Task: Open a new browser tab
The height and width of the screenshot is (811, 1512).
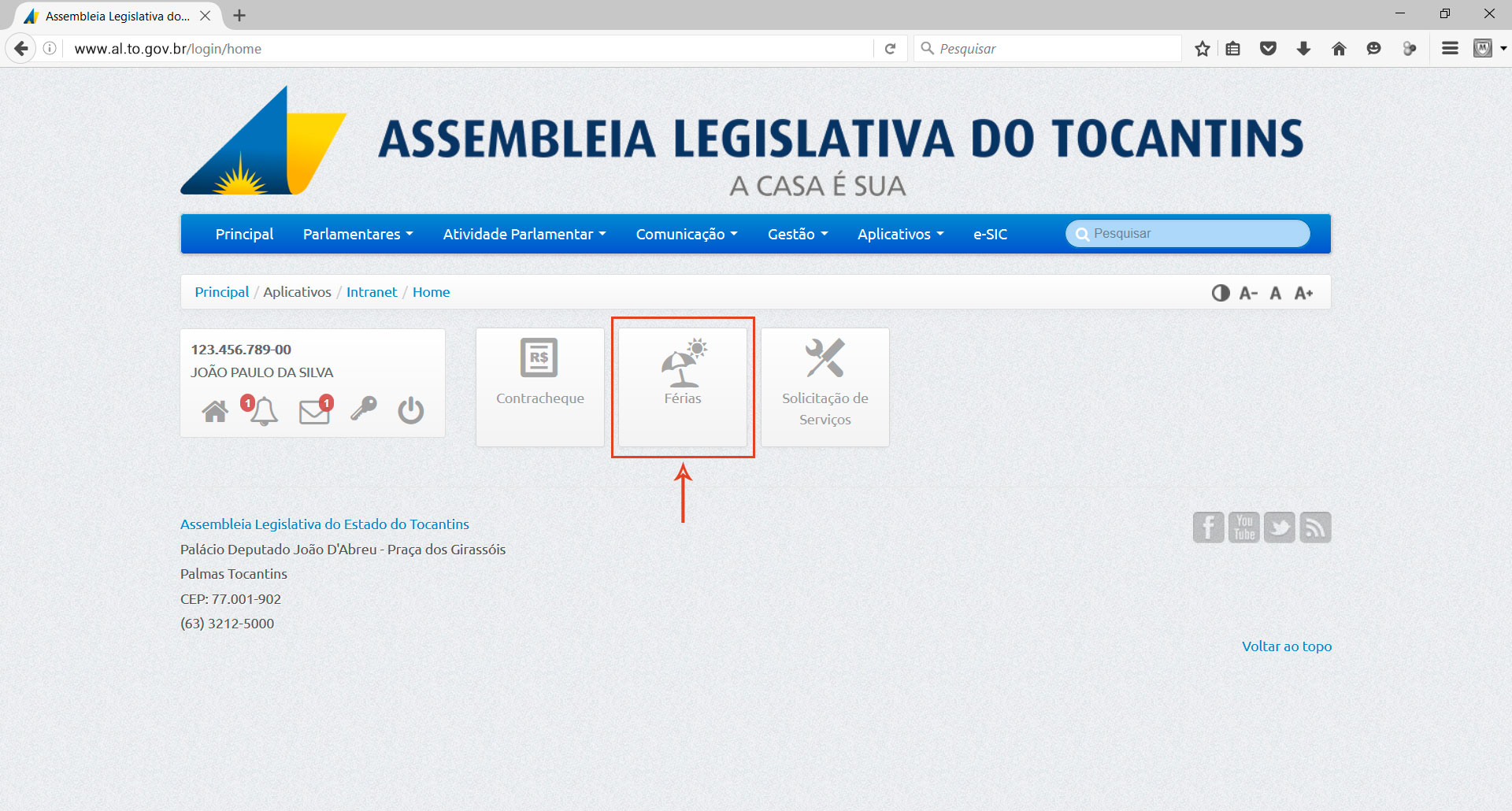Action: tap(239, 15)
